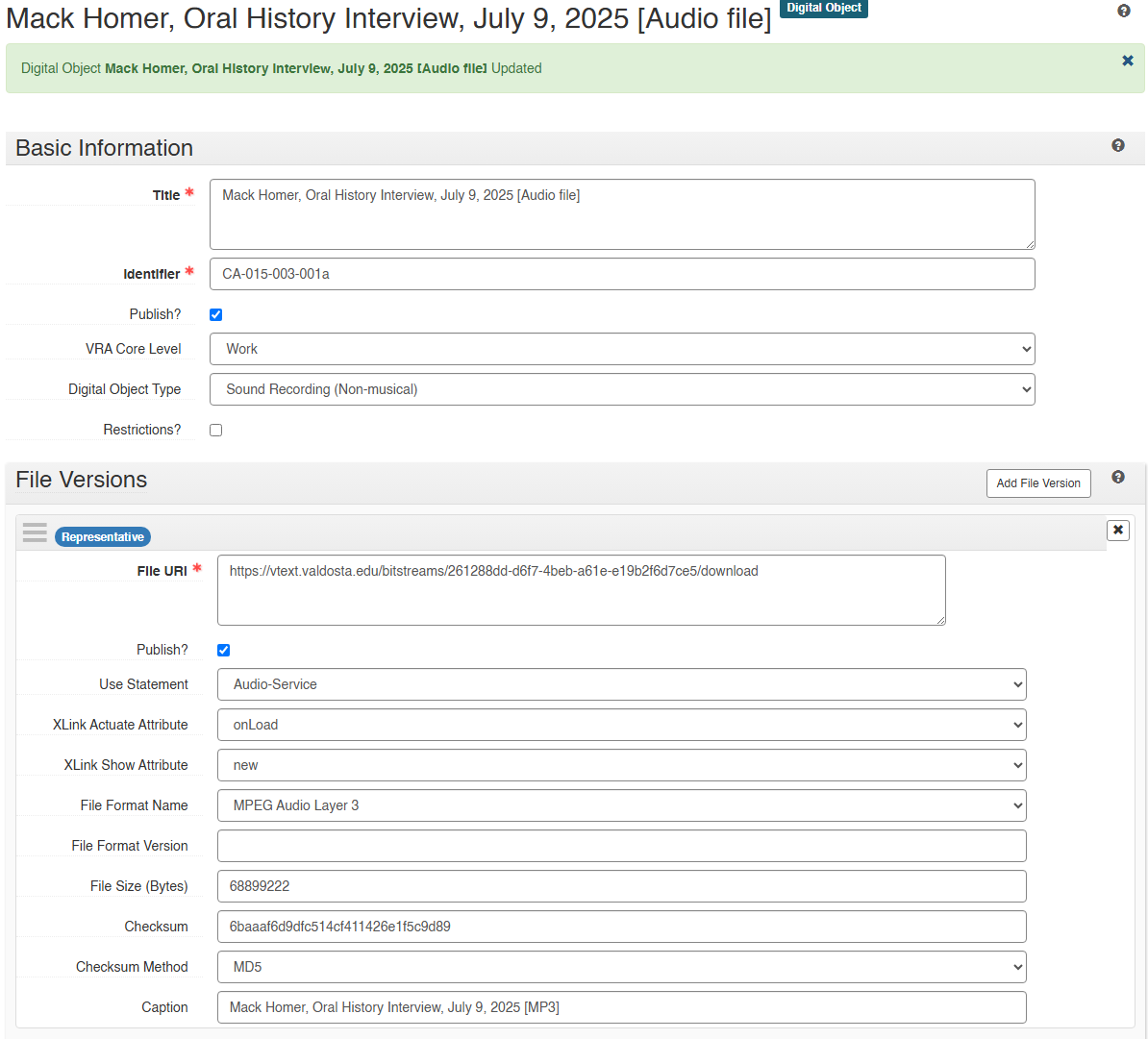Click the Basic Information heading
Screen dimensions: 1148x1039
pyautogui.click(x=104, y=148)
